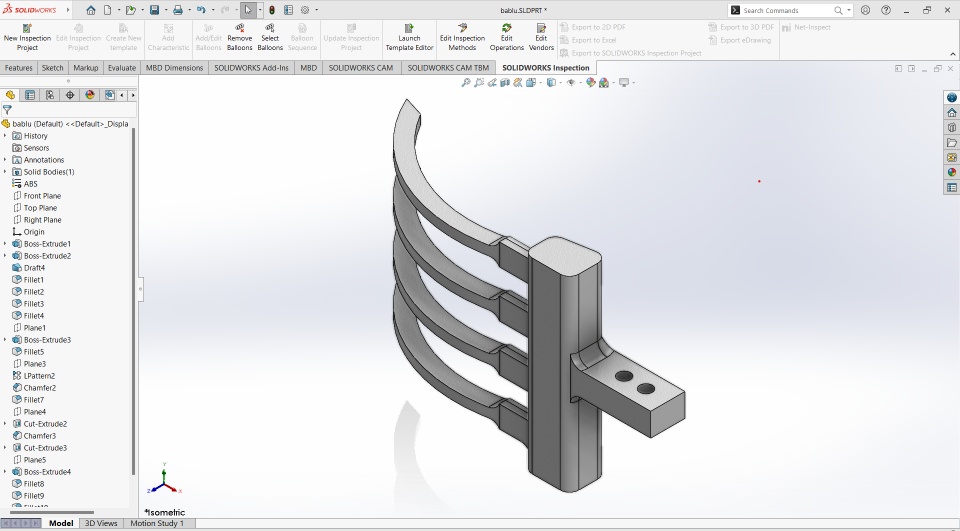Expand the Boss-Extrude3 feature
The image size is (960, 531).
point(6,340)
